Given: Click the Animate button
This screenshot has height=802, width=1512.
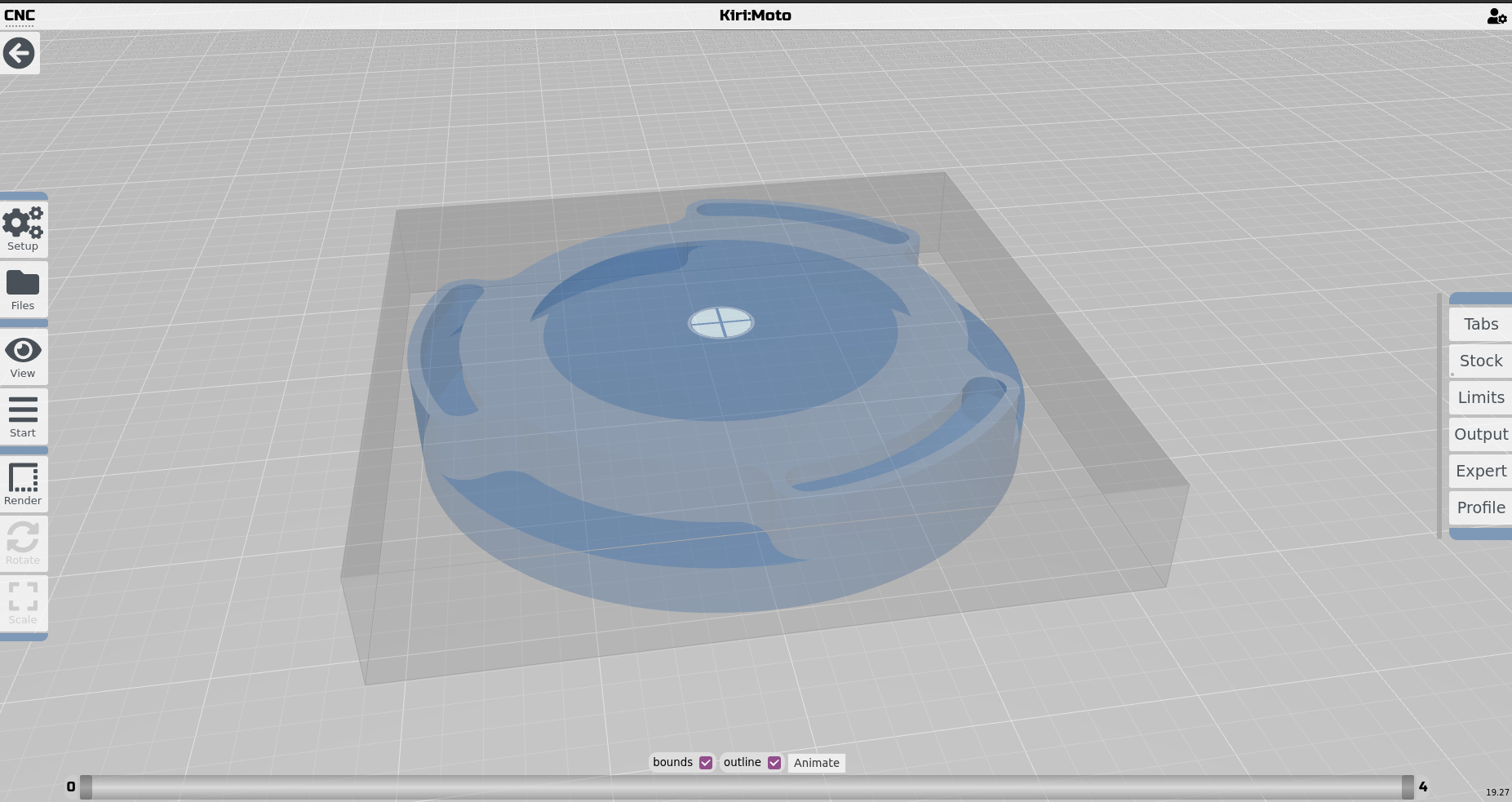Looking at the screenshot, I should (x=815, y=762).
